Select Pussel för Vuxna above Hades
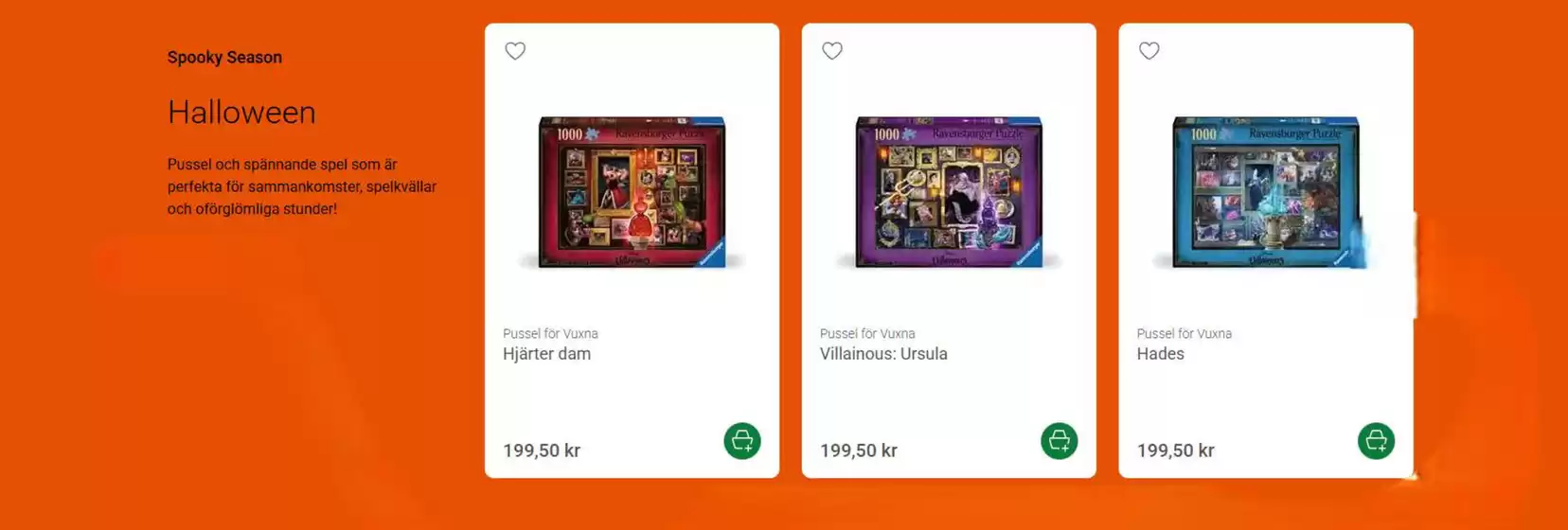Screen dimensions: 1568x530 point(1185,333)
